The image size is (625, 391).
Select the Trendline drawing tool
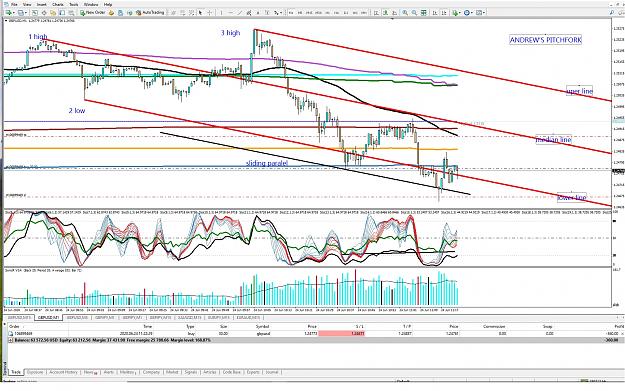point(240,13)
